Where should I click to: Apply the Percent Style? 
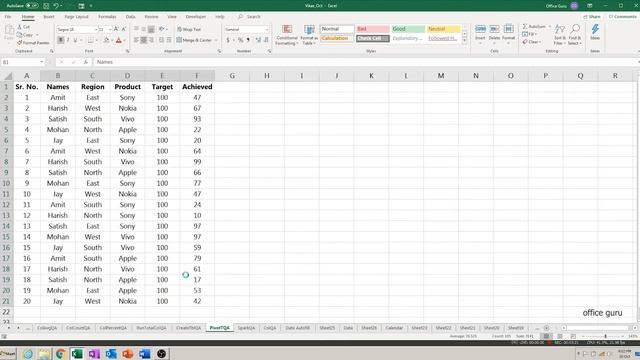pyautogui.click(x=240, y=40)
